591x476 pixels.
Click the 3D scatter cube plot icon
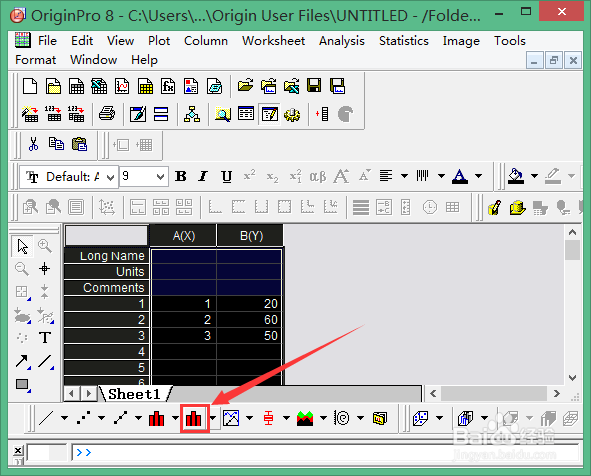pos(421,418)
